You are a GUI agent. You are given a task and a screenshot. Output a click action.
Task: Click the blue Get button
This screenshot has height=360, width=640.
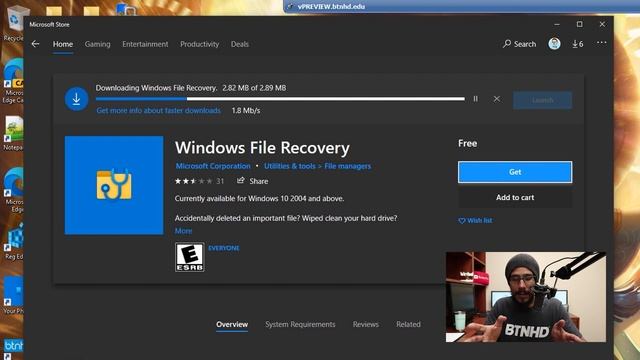pyautogui.click(x=515, y=172)
